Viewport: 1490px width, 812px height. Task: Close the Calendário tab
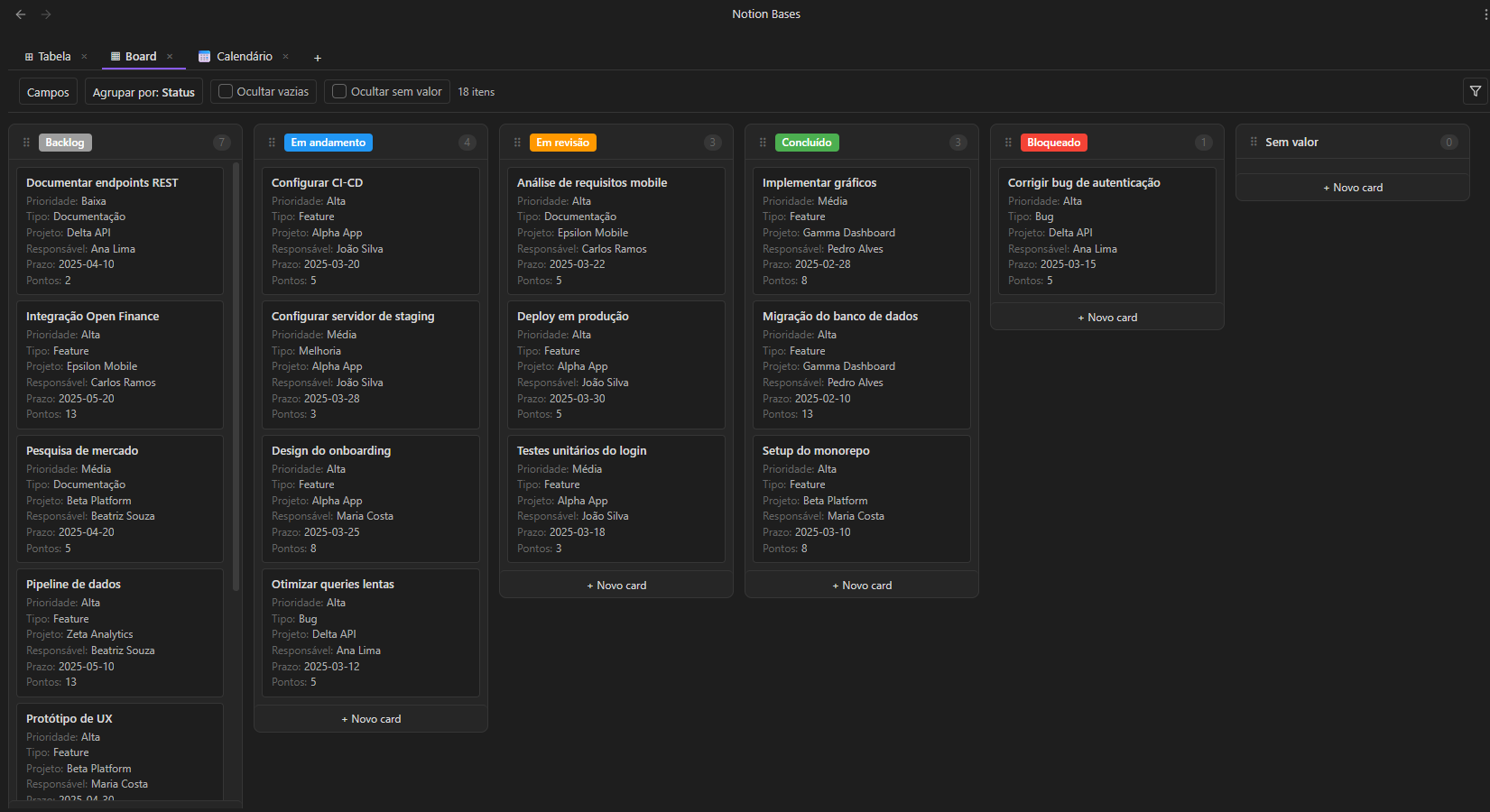coord(285,56)
